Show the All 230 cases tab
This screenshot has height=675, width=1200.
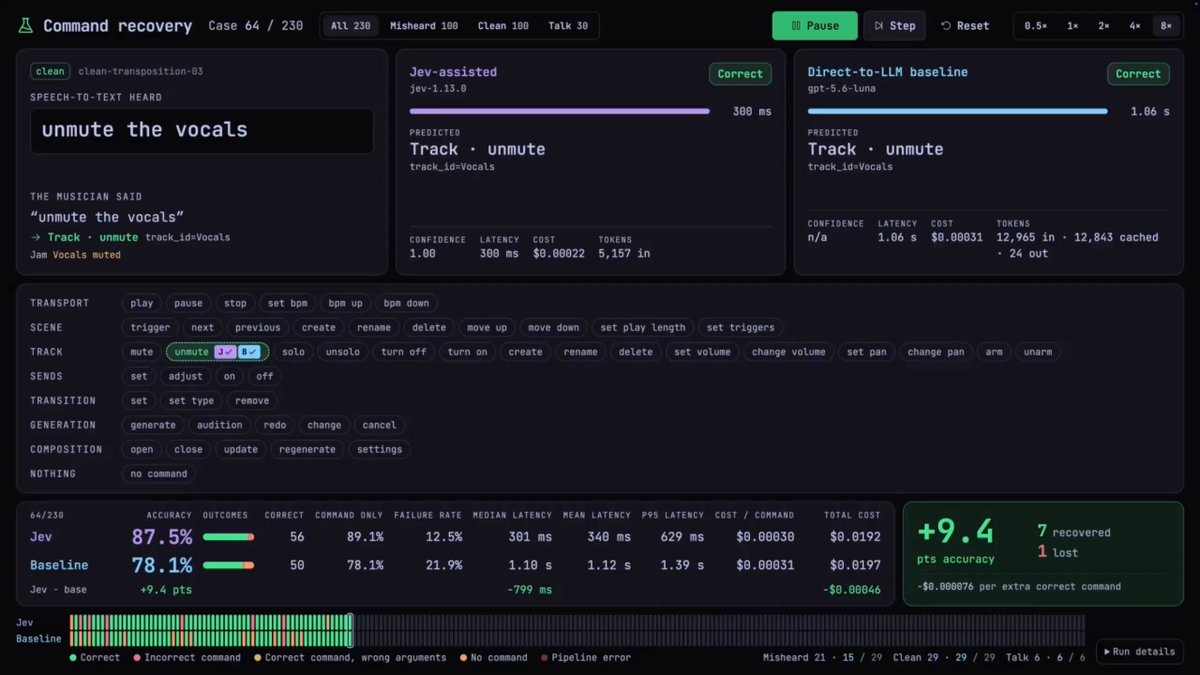tap(351, 26)
